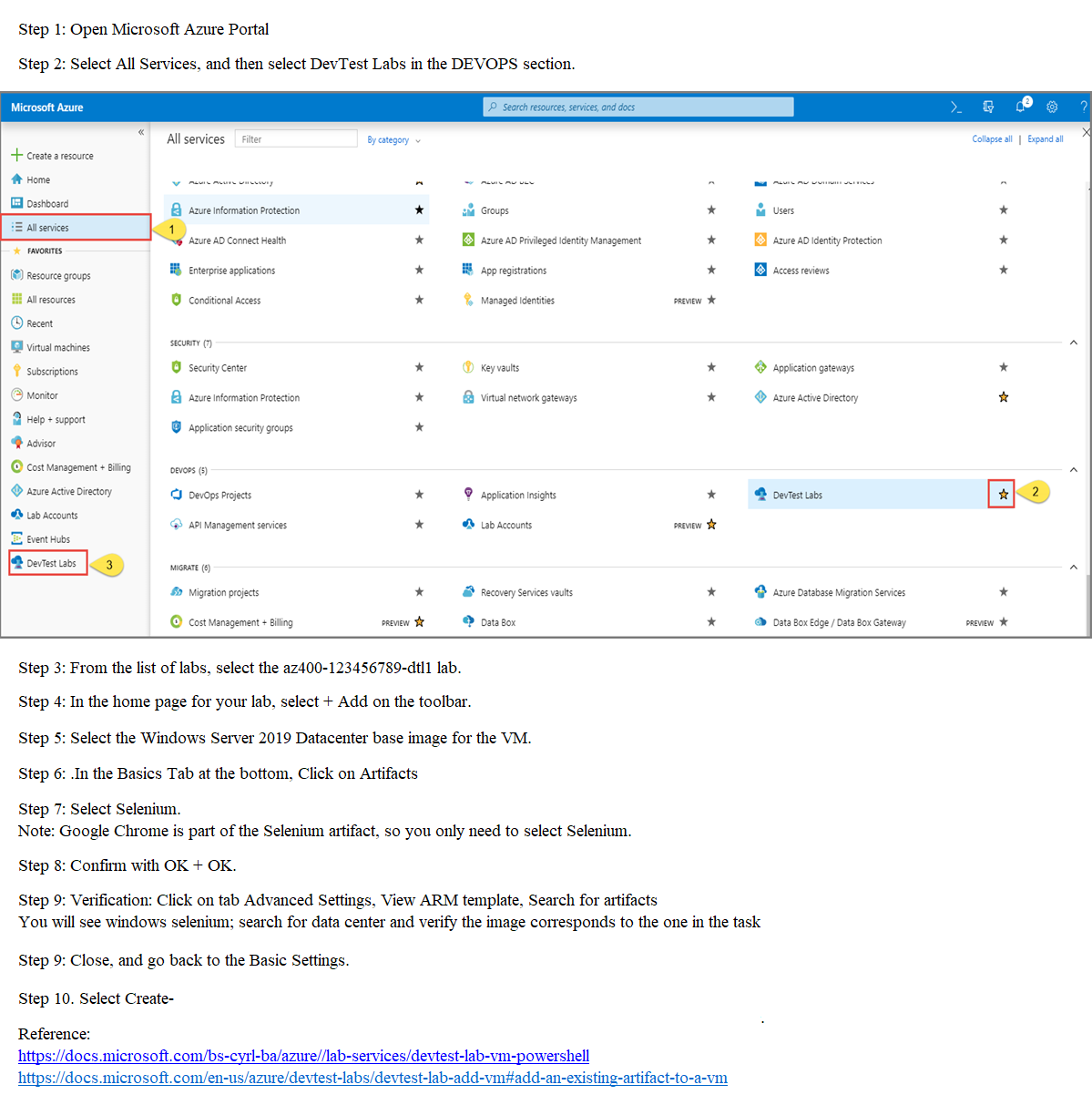The height and width of the screenshot is (1105, 1092).
Task: Toggle favorite star for Virtual network gateways
Action: point(711,397)
